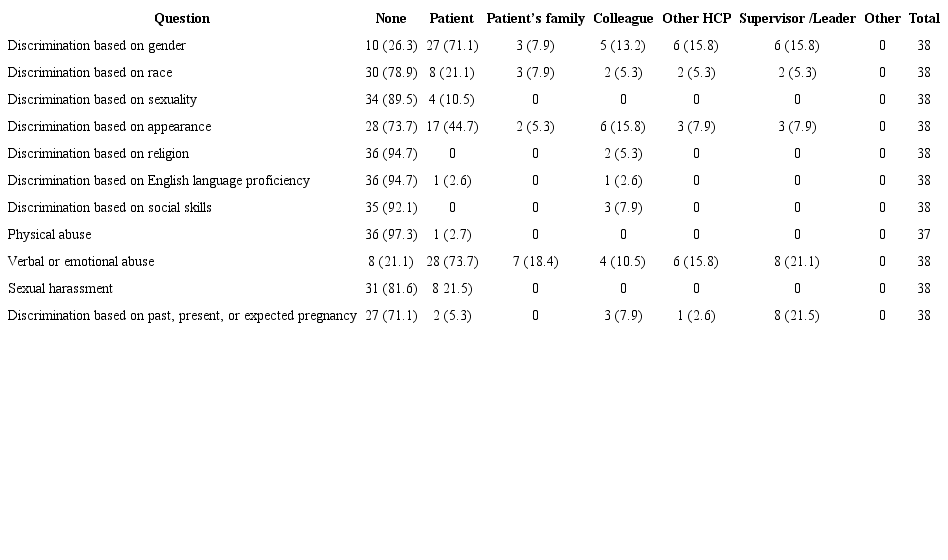Select the English language proficiency row label

158,181
